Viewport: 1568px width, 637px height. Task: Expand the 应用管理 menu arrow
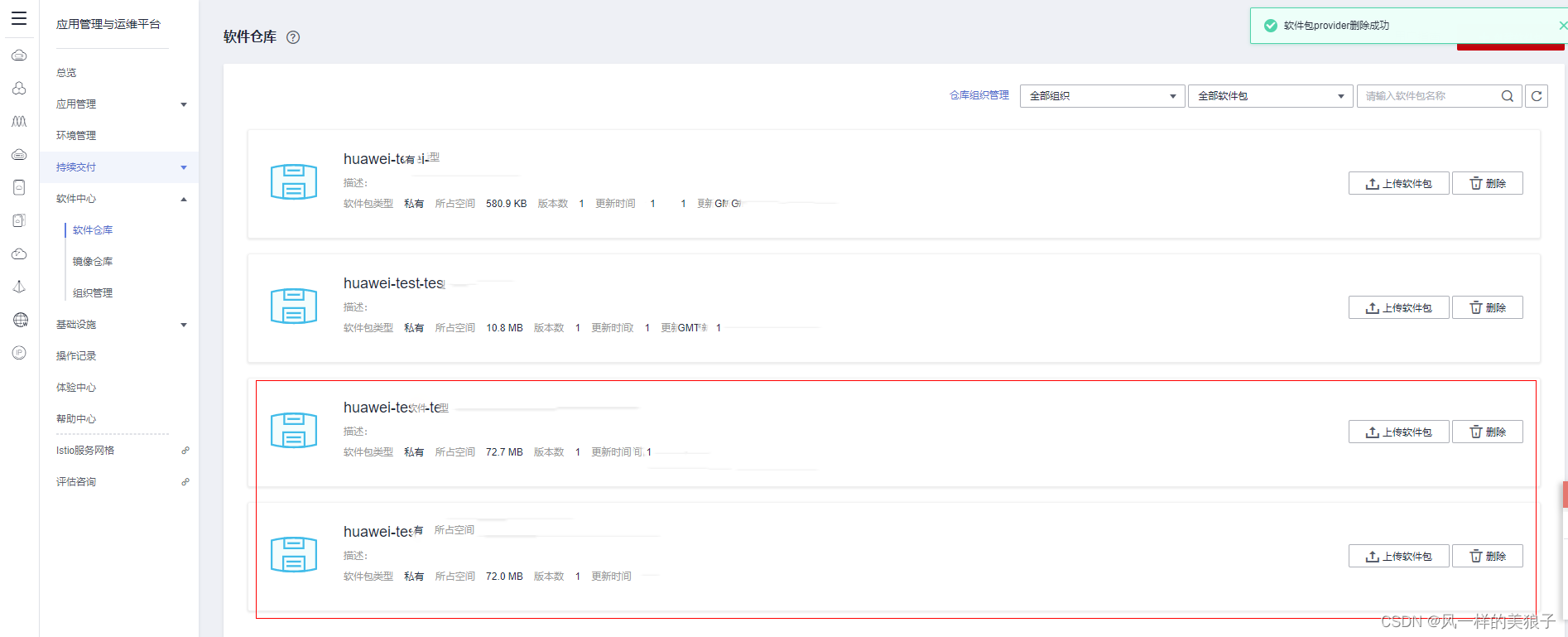[184, 104]
